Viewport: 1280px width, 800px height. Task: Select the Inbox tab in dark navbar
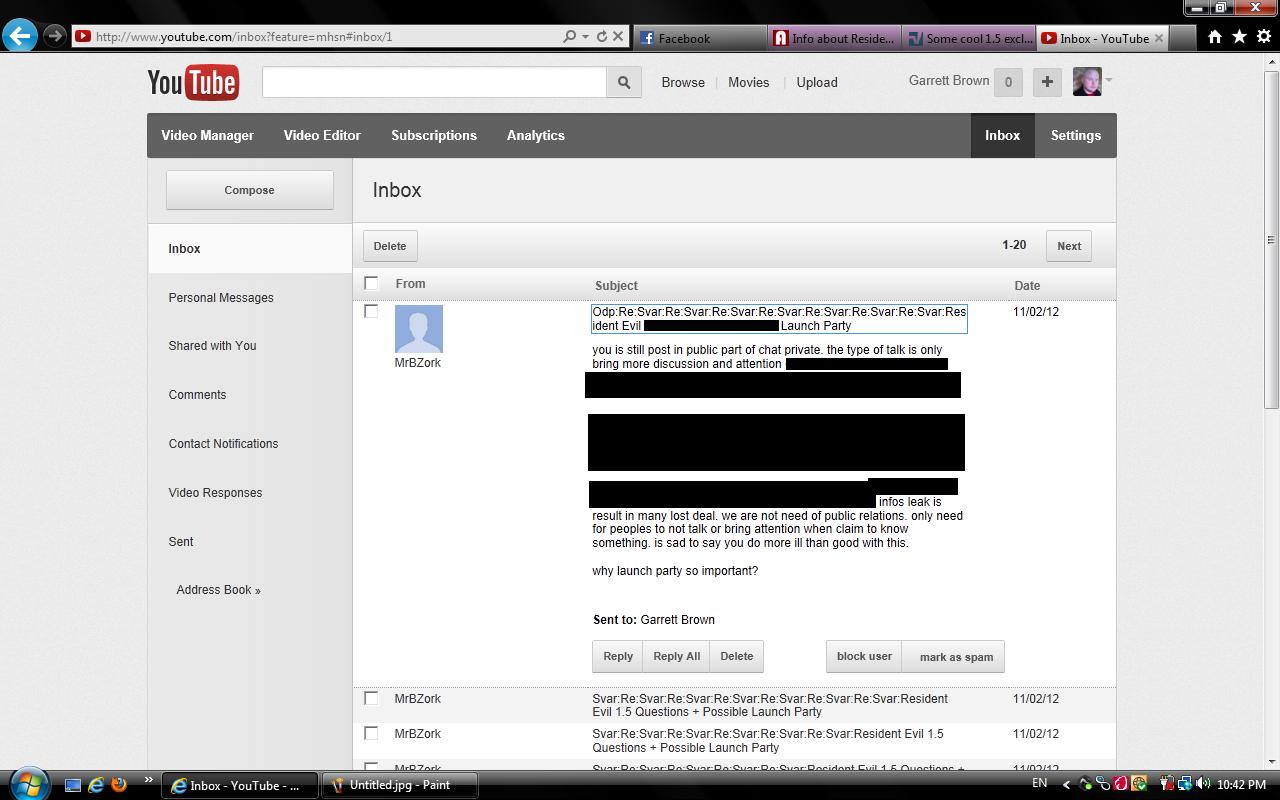point(1002,135)
